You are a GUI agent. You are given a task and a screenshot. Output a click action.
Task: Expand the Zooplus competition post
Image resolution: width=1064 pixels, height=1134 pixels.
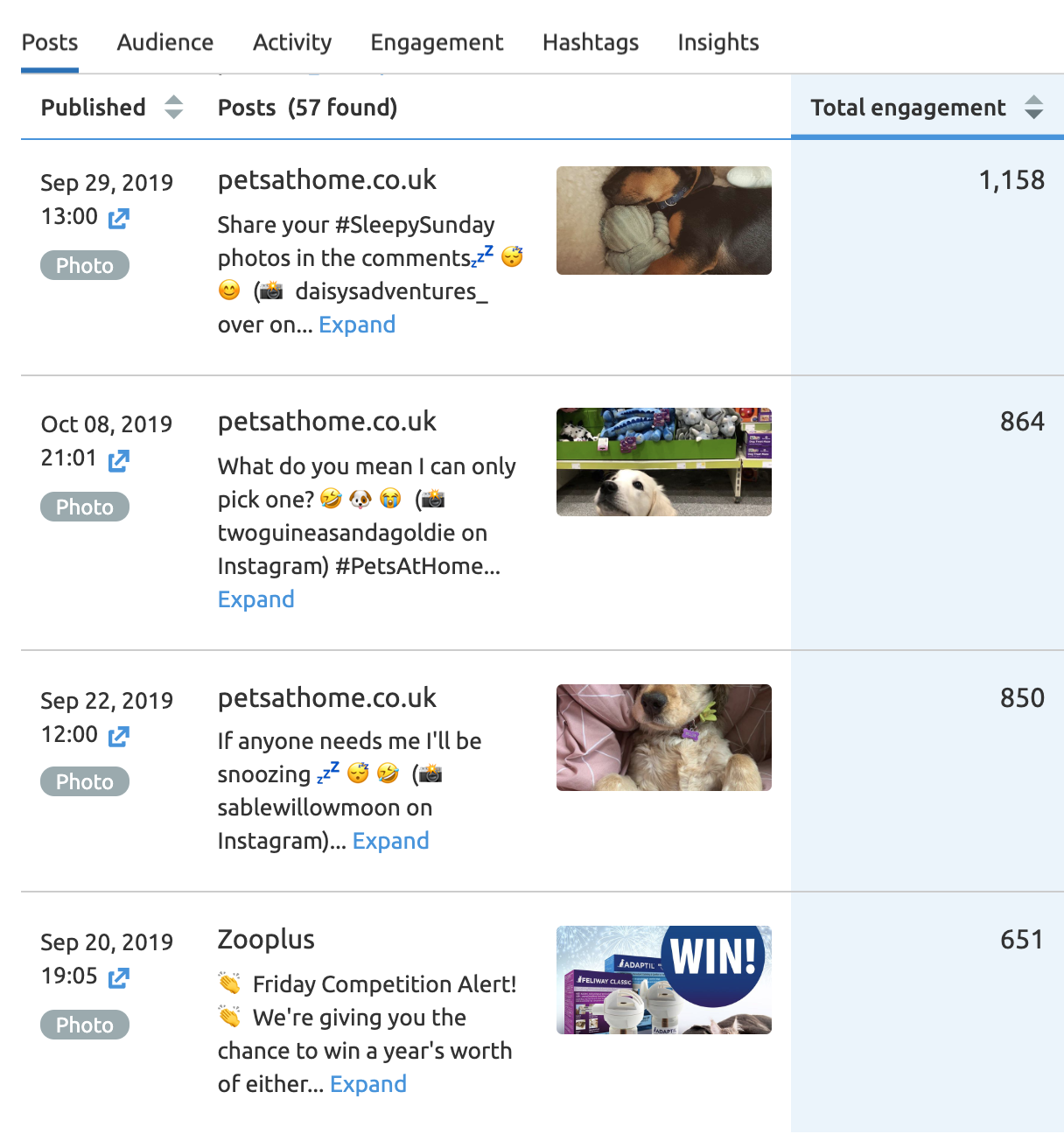pyautogui.click(x=367, y=1084)
